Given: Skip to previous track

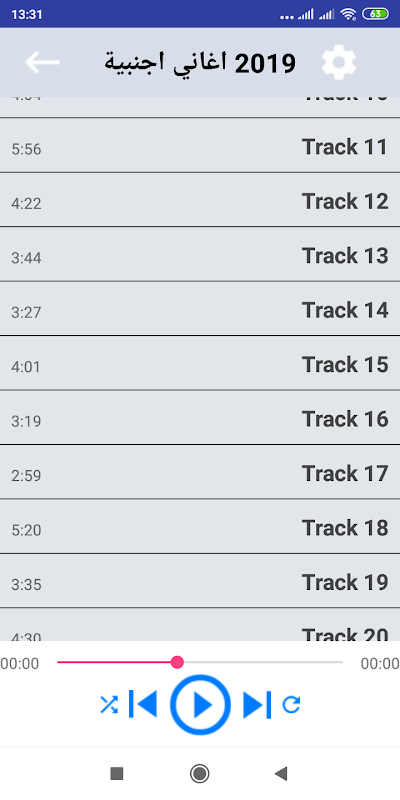Looking at the screenshot, I should pos(143,704).
